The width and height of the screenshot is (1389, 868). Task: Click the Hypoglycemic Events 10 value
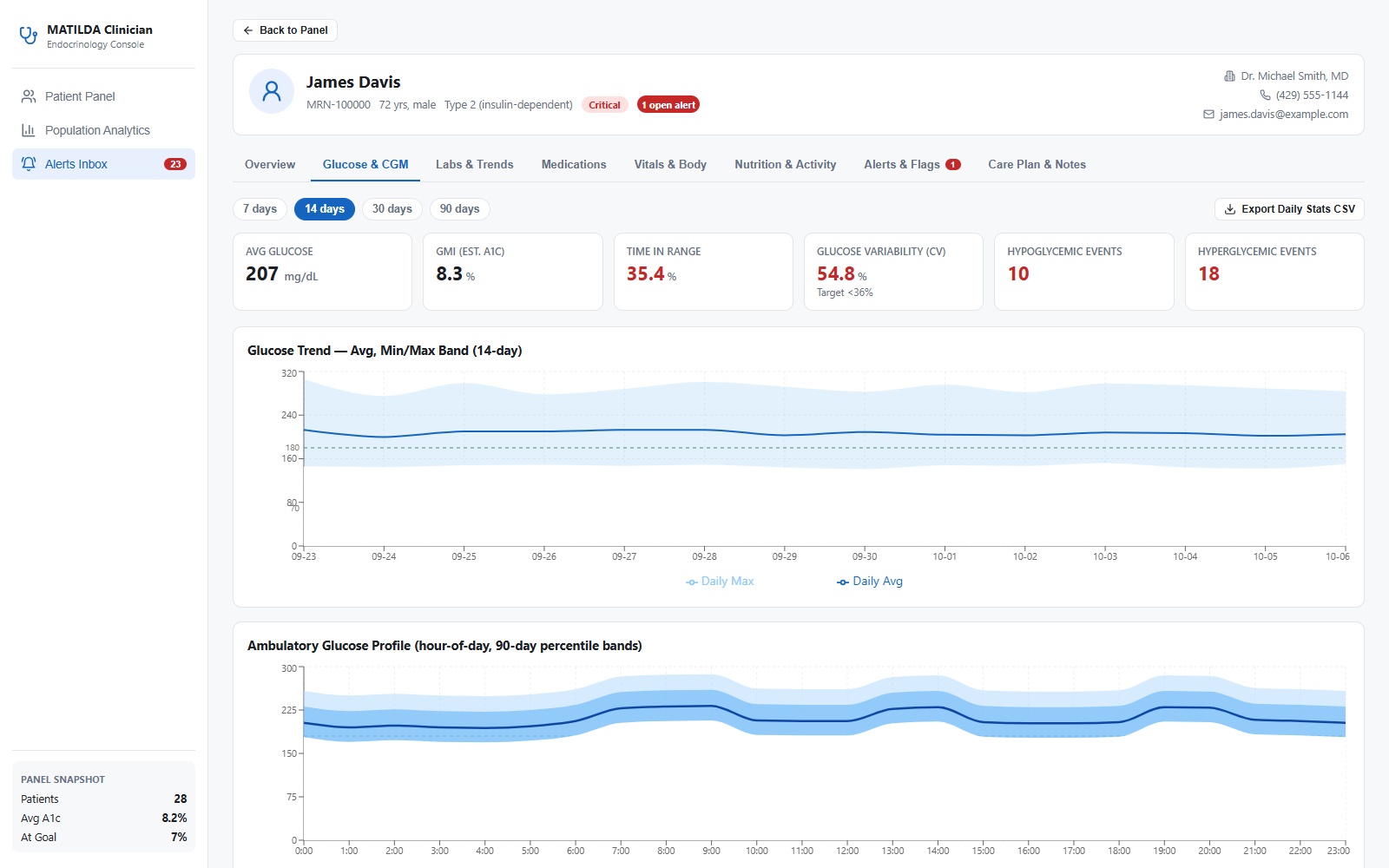[x=1018, y=274]
